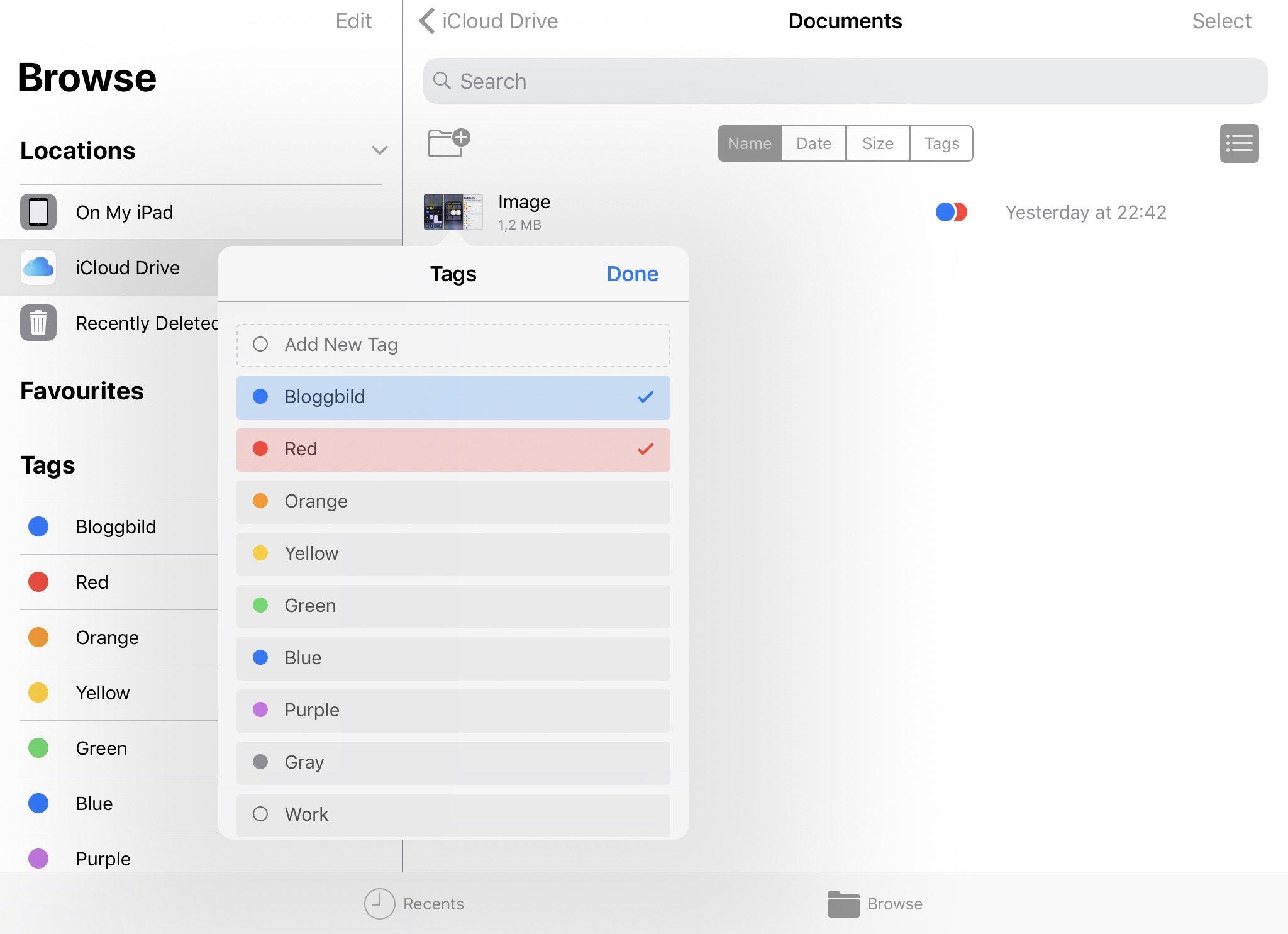This screenshot has width=1288, height=934.
Task: Tap Add New Tag field
Action: click(453, 345)
